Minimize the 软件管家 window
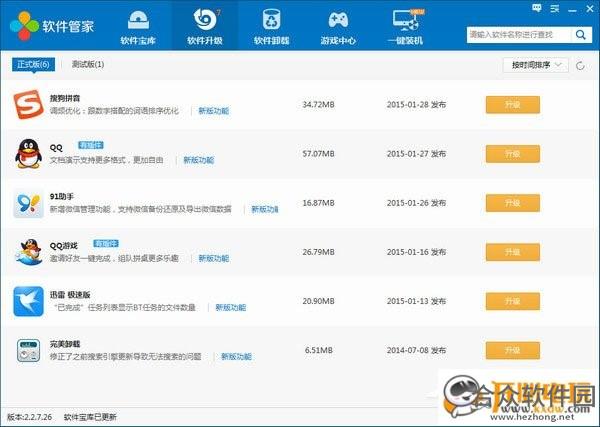 click(x=572, y=9)
